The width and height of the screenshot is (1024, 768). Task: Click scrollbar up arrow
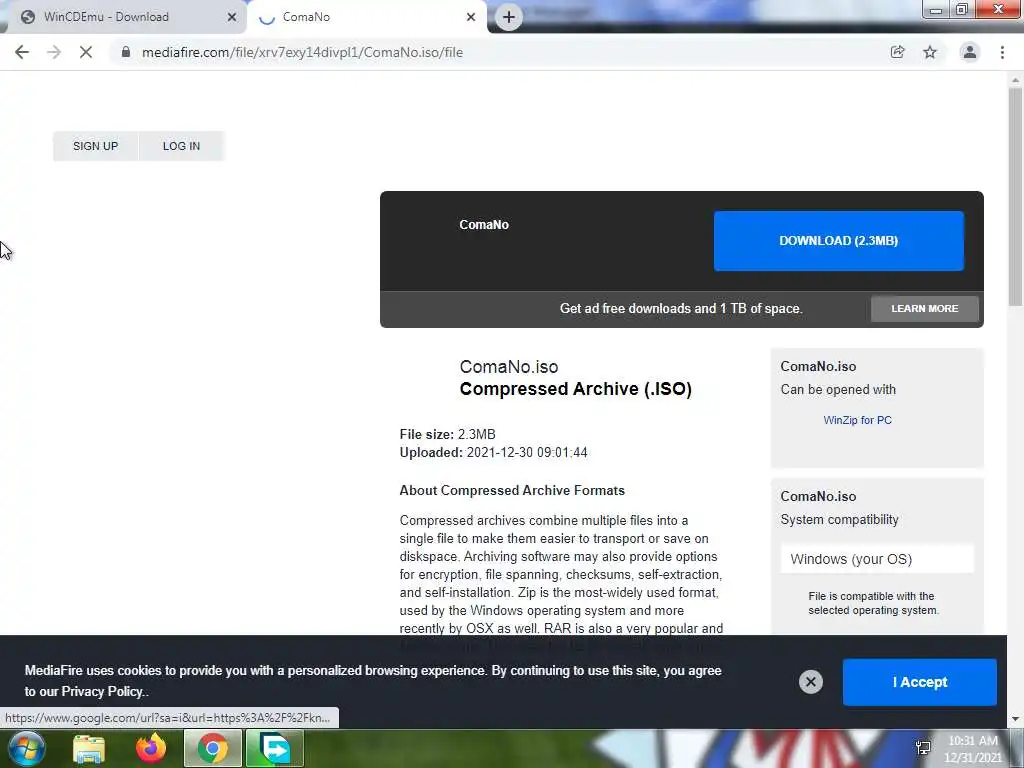[x=1015, y=80]
